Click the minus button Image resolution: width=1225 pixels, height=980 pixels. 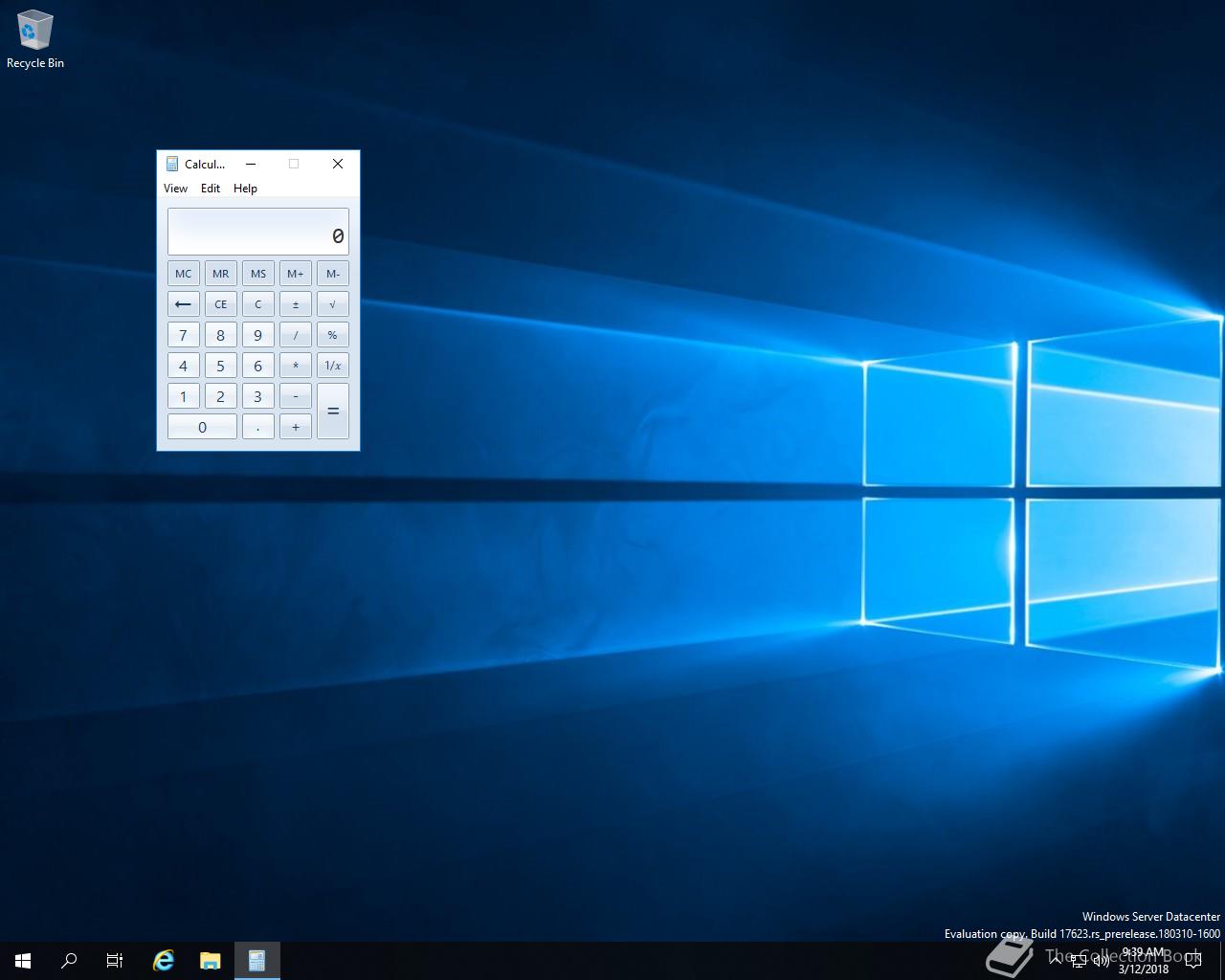[296, 396]
